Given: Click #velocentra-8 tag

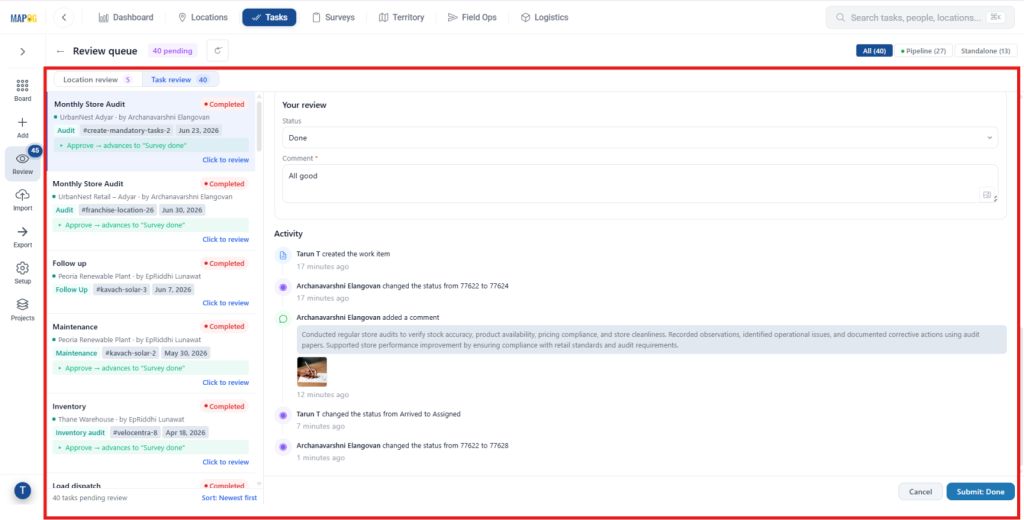Looking at the screenshot, I should point(135,433).
